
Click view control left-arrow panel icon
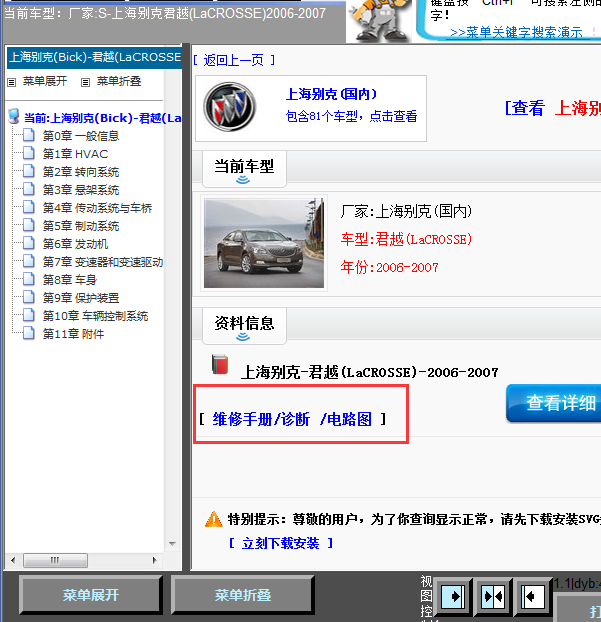click(532, 596)
